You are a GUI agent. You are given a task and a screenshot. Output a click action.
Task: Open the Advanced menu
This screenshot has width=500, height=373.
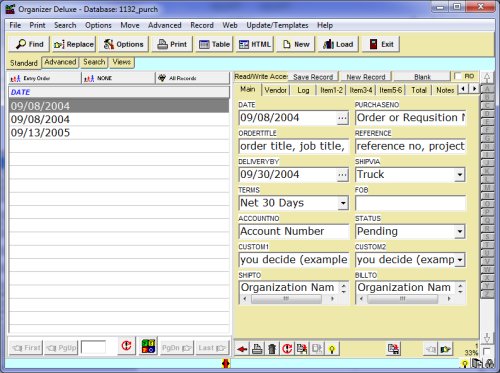click(x=165, y=25)
